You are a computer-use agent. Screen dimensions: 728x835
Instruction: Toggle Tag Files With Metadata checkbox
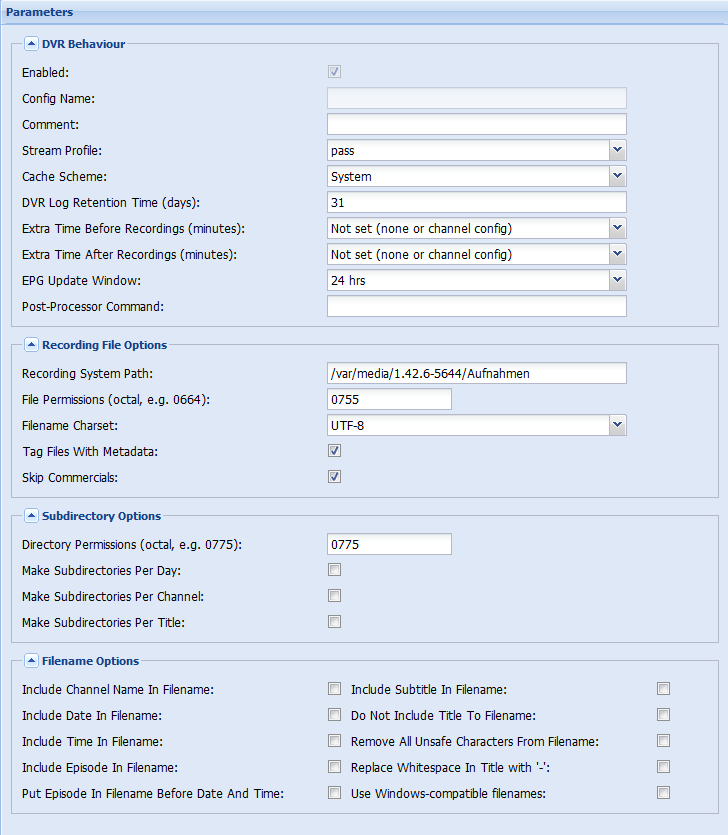(335, 451)
